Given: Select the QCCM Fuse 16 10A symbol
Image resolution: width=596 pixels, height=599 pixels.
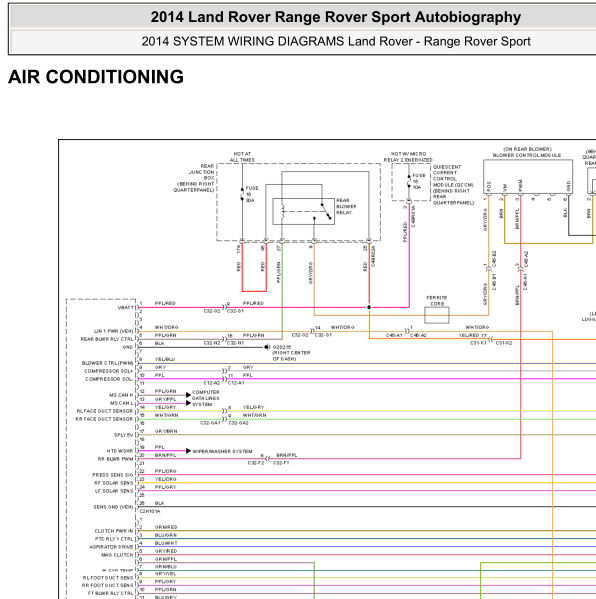Looking at the screenshot, I should point(409,181).
